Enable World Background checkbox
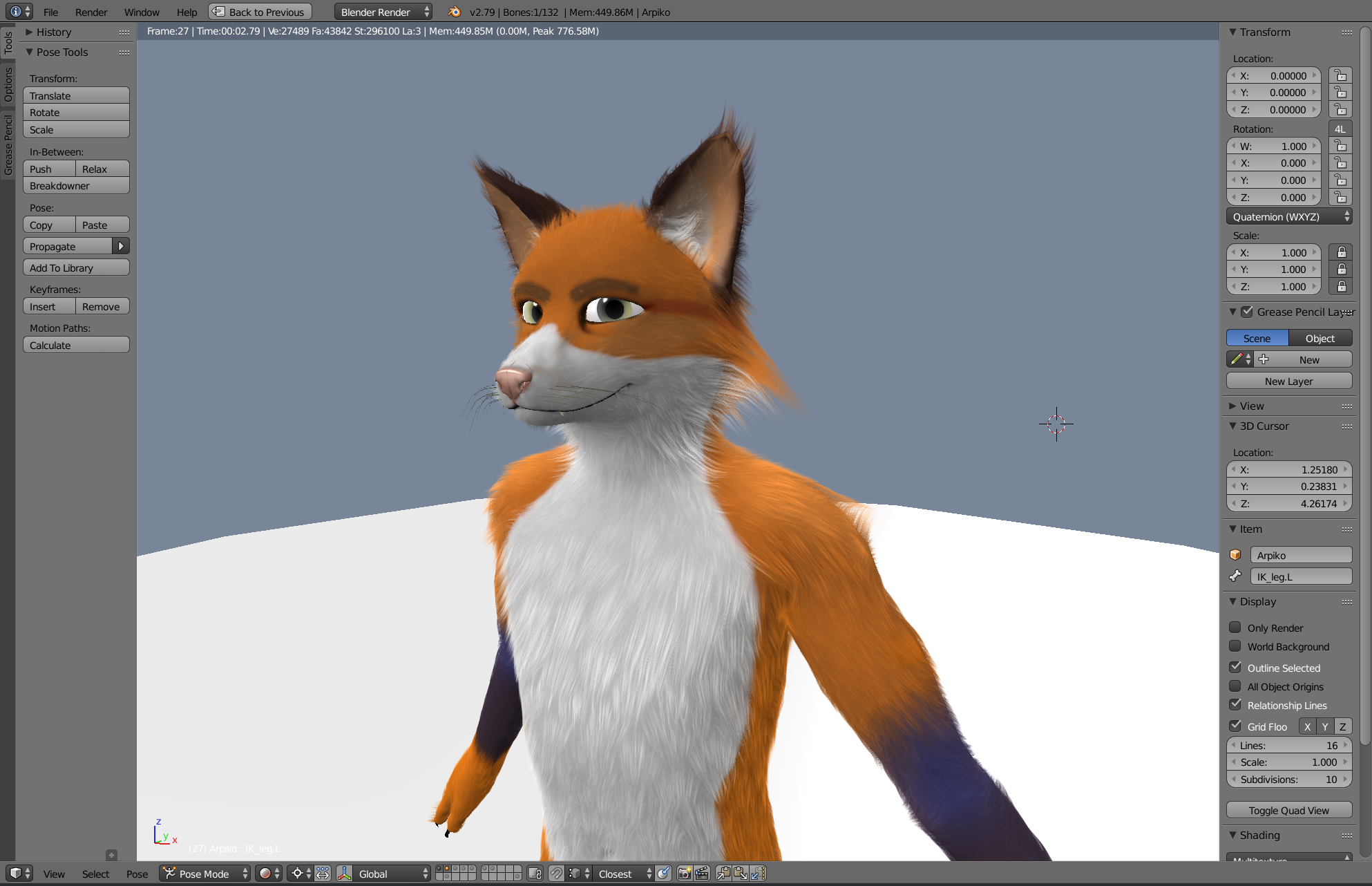 [x=1235, y=646]
